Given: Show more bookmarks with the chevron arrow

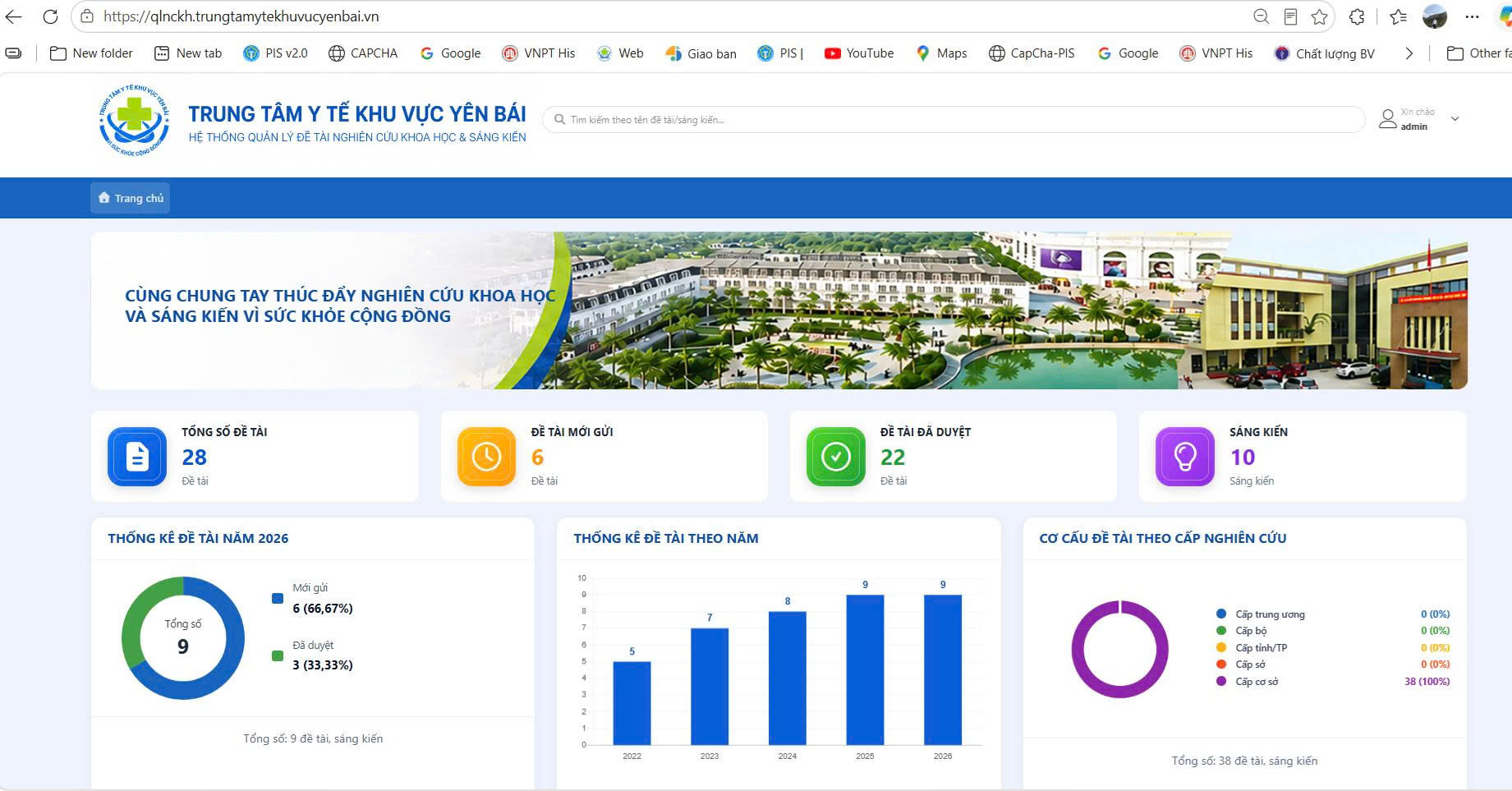Looking at the screenshot, I should pos(1409,53).
